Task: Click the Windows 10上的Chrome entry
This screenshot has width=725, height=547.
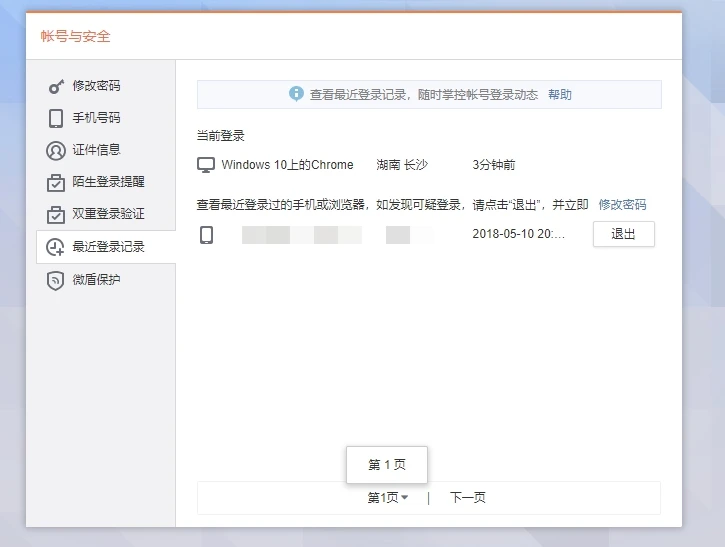Action: click(x=287, y=165)
